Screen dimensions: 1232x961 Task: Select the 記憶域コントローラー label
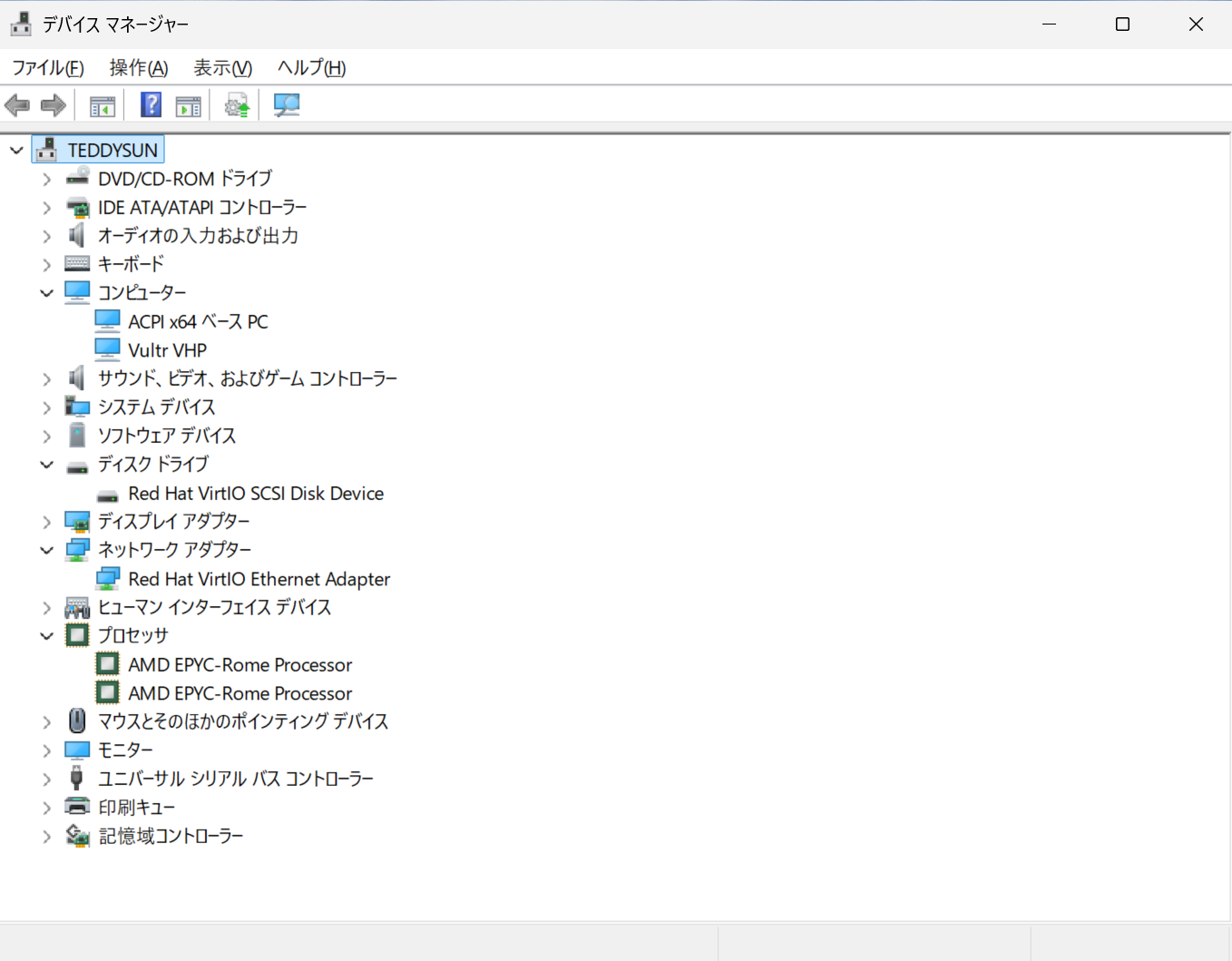coord(171,836)
